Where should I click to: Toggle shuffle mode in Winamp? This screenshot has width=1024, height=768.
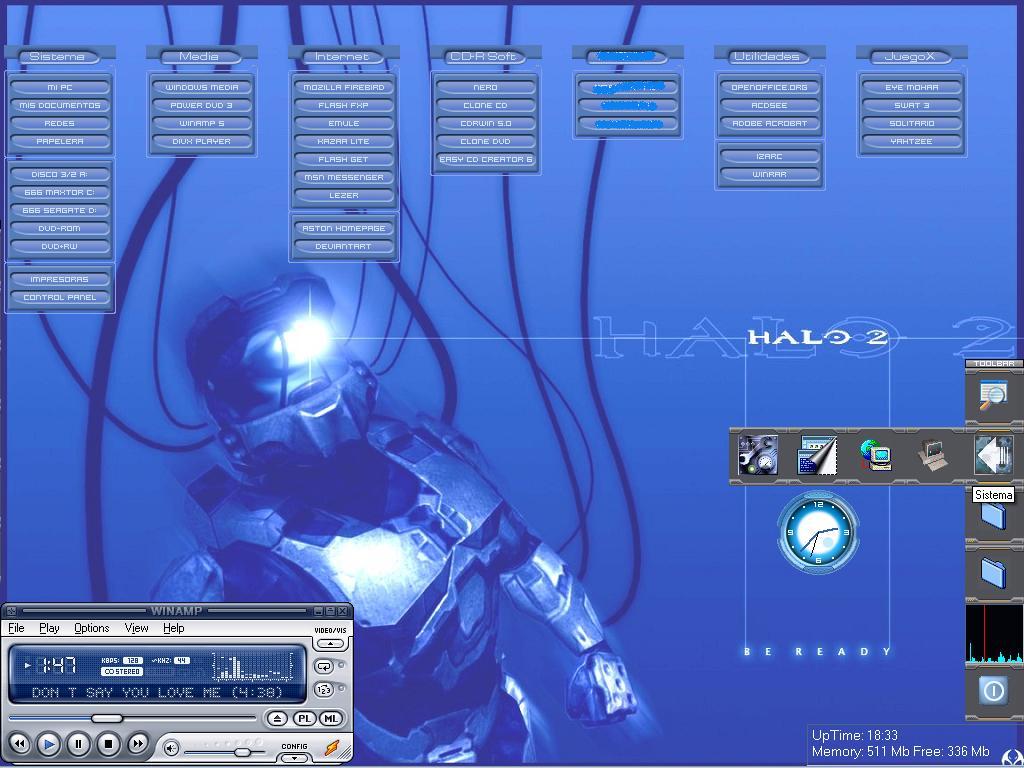(x=324, y=689)
